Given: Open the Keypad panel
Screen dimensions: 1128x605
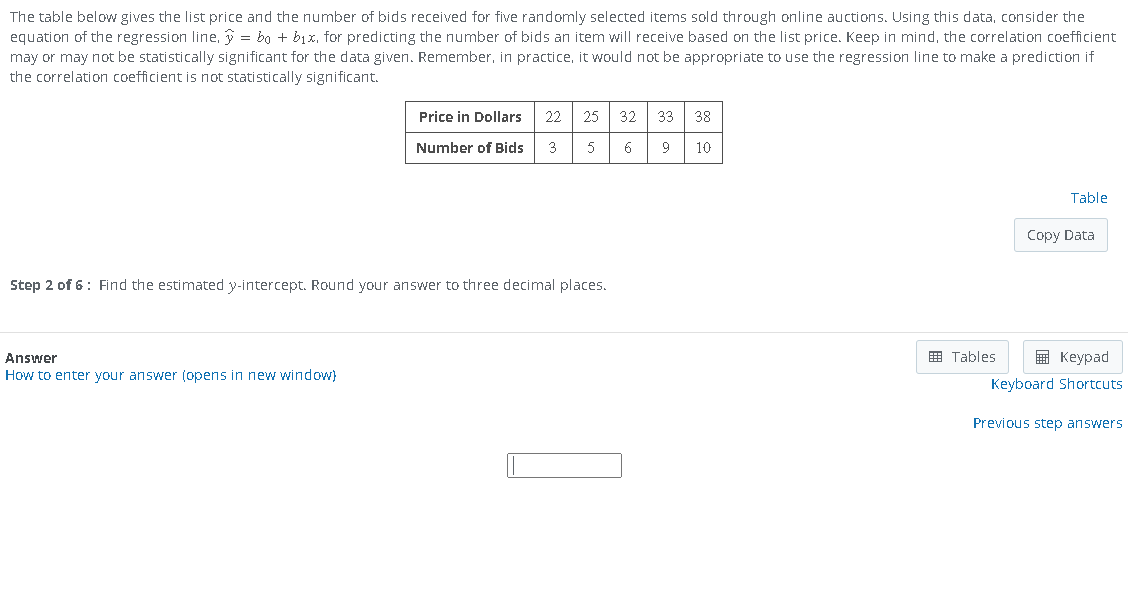Looking at the screenshot, I should (x=1072, y=356).
